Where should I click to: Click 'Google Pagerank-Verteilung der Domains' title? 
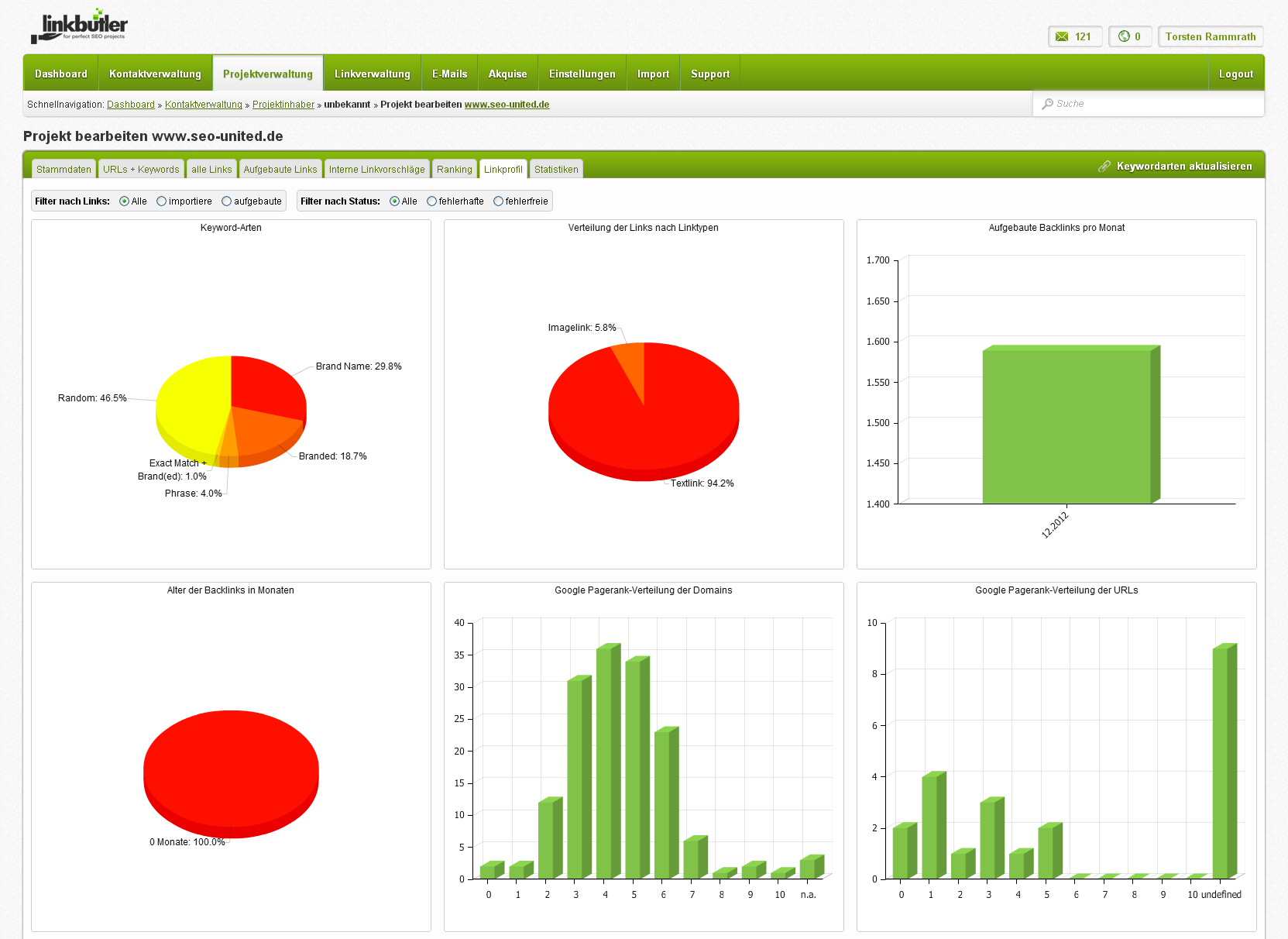point(644,590)
